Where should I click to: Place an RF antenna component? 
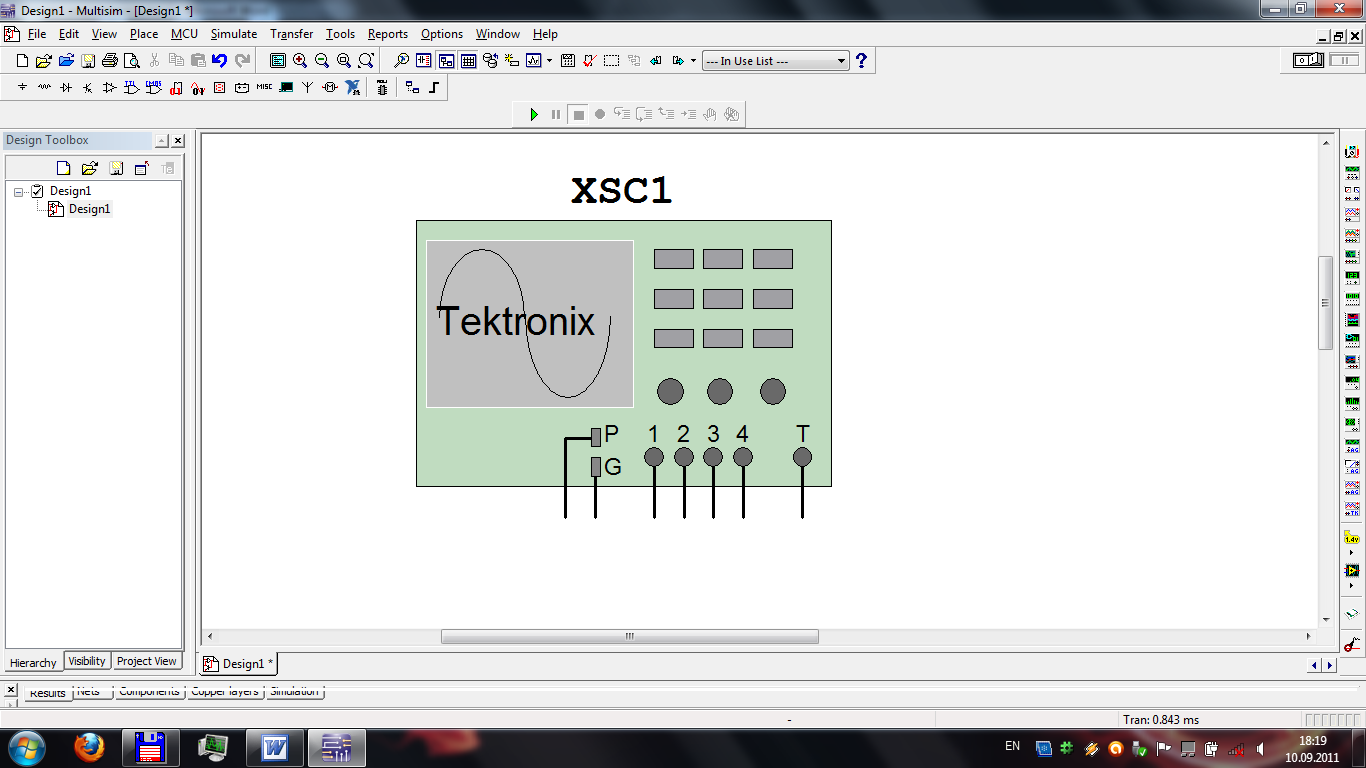[x=307, y=88]
